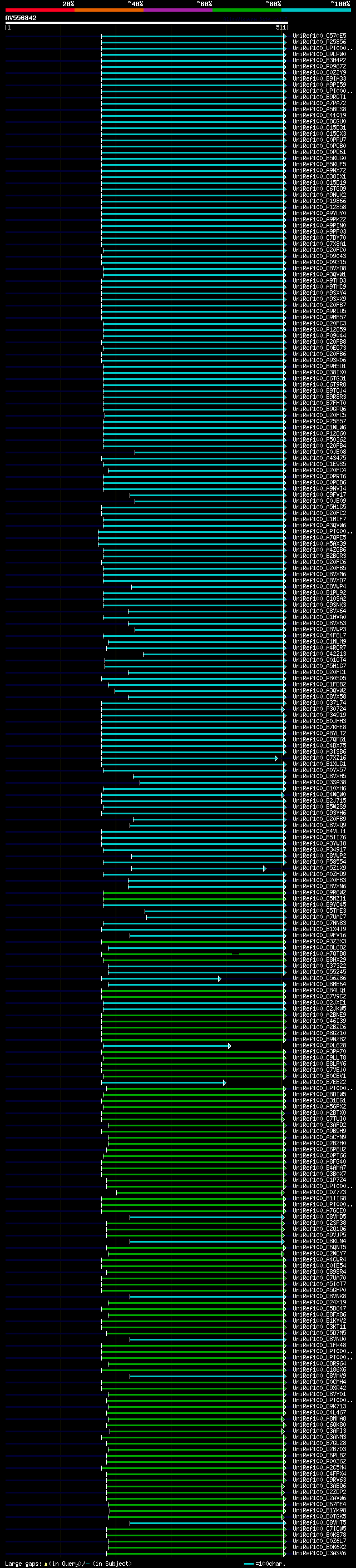356x1568 pixels.
Task: Click the UniRef100_B4WQW0 entry
Action: pyautogui.click(x=319, y=794)
